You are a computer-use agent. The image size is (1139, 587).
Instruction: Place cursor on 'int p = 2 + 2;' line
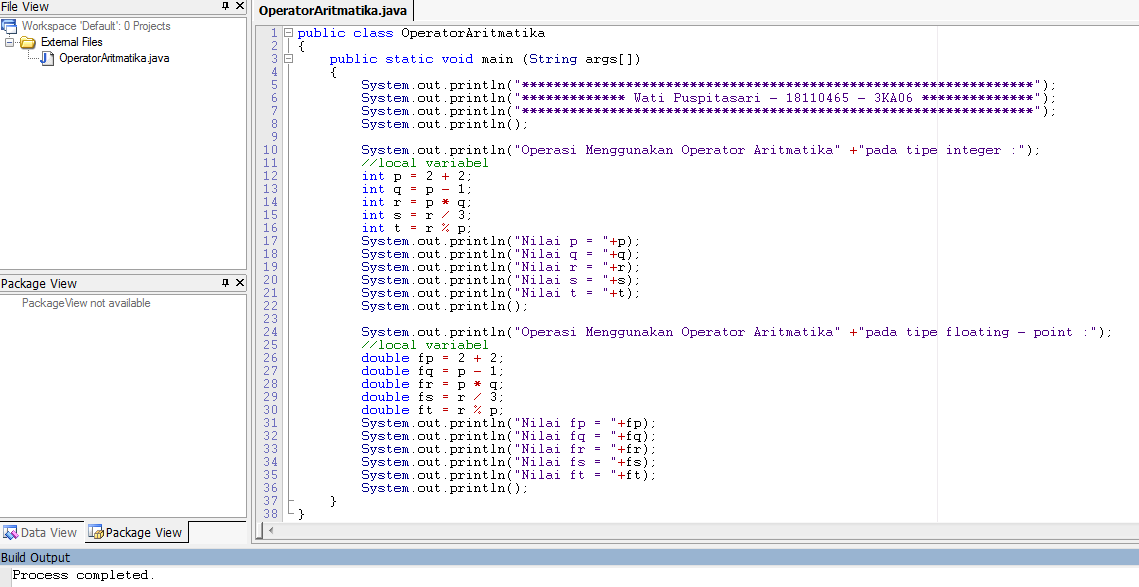(x=417, y=176)
